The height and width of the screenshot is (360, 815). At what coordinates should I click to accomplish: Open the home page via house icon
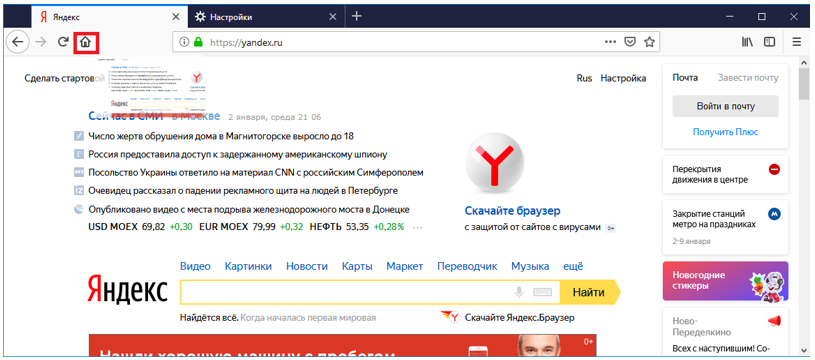pyautogui.click(x=86, y=43)
